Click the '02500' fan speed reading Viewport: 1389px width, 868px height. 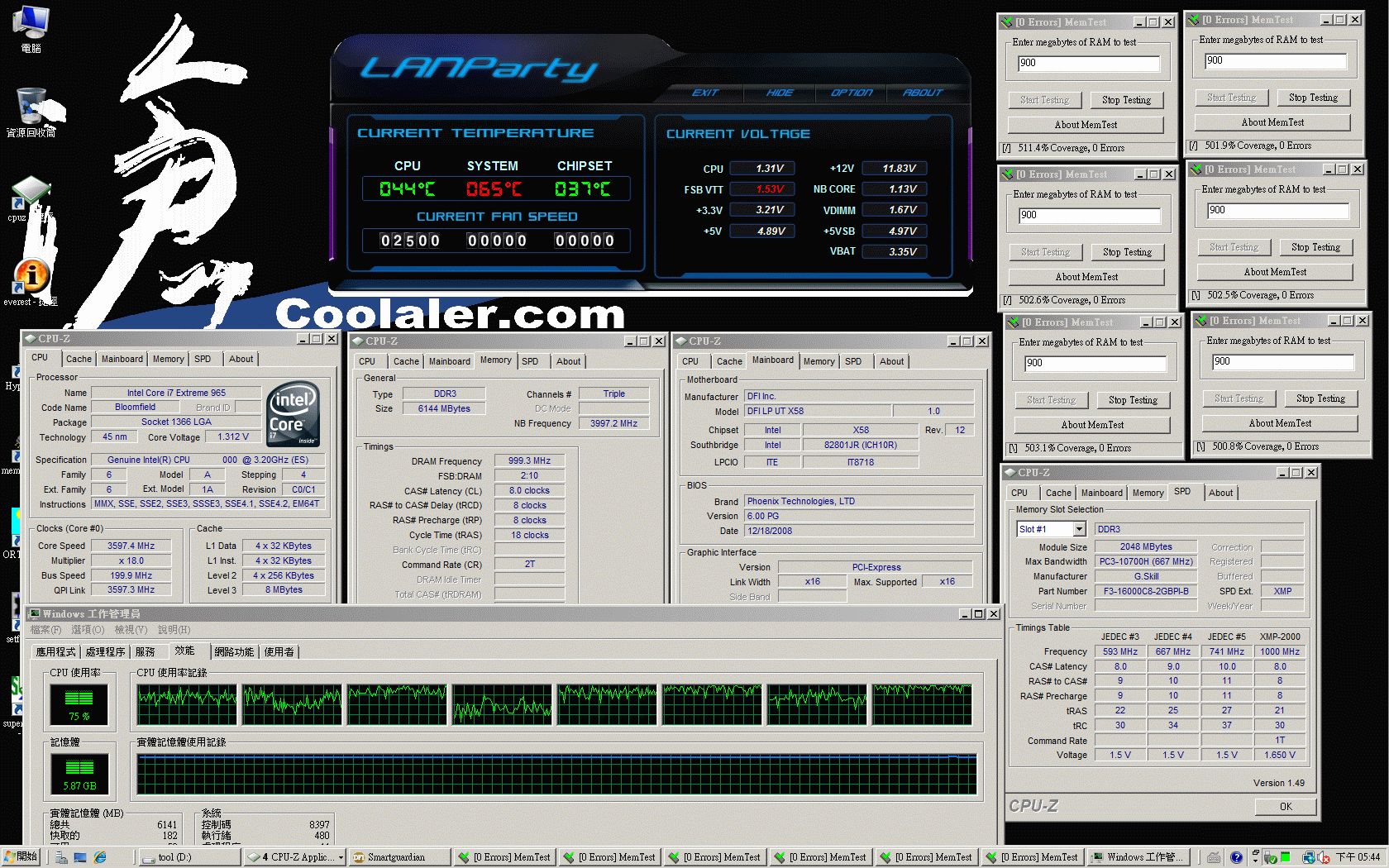410,241
